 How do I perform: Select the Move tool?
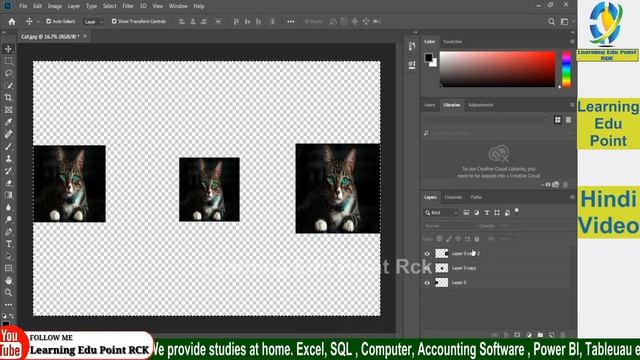pyautogui.click(x=8, y=49)
